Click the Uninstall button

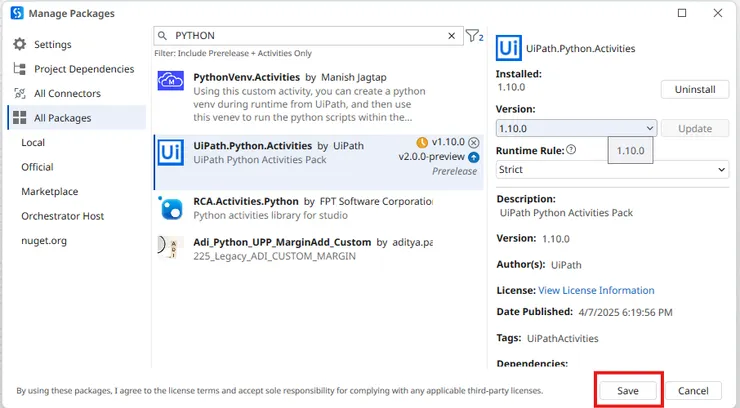pyautogui.click(x=694, y=89)
